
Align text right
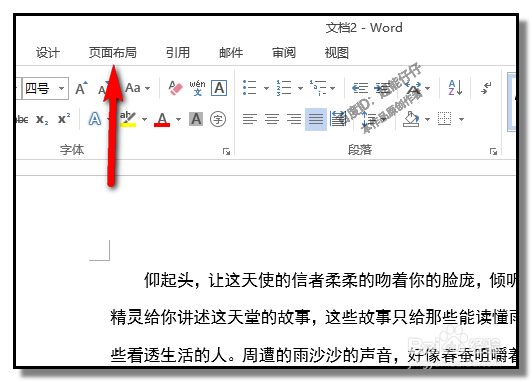(x=294, y=119)
